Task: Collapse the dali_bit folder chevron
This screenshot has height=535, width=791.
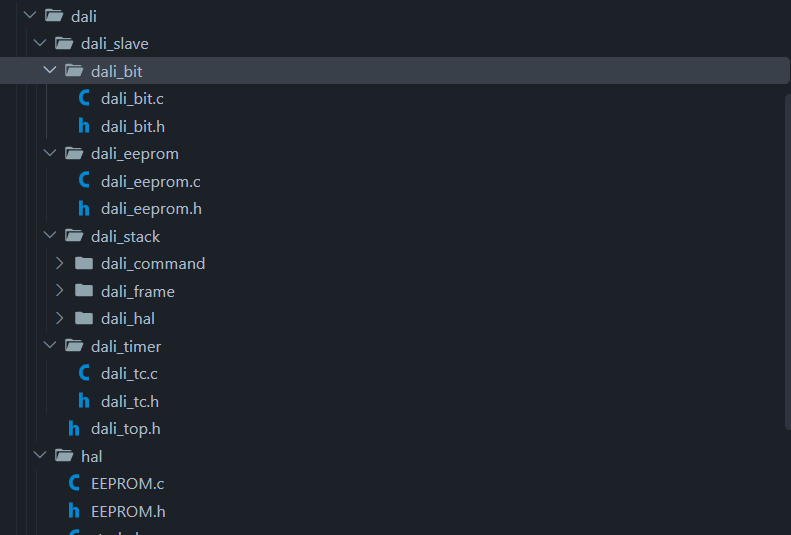Action: [x=49, y=71]
